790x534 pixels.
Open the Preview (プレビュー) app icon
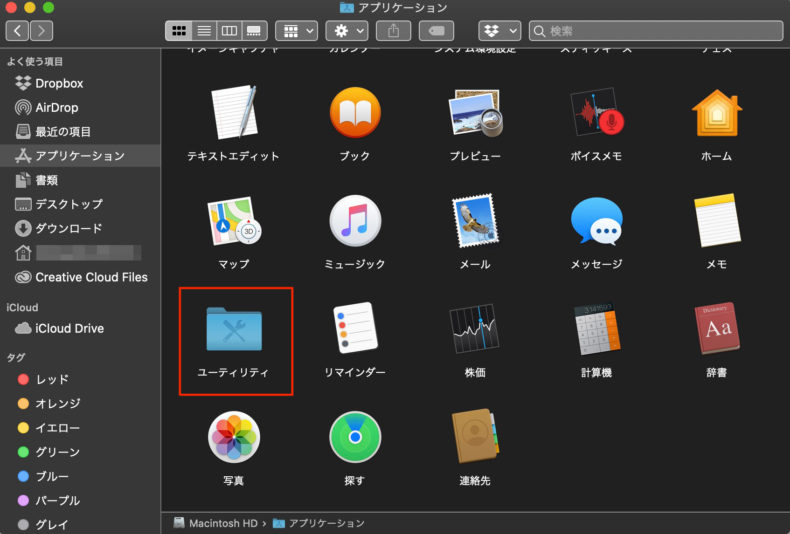[475, 113]
